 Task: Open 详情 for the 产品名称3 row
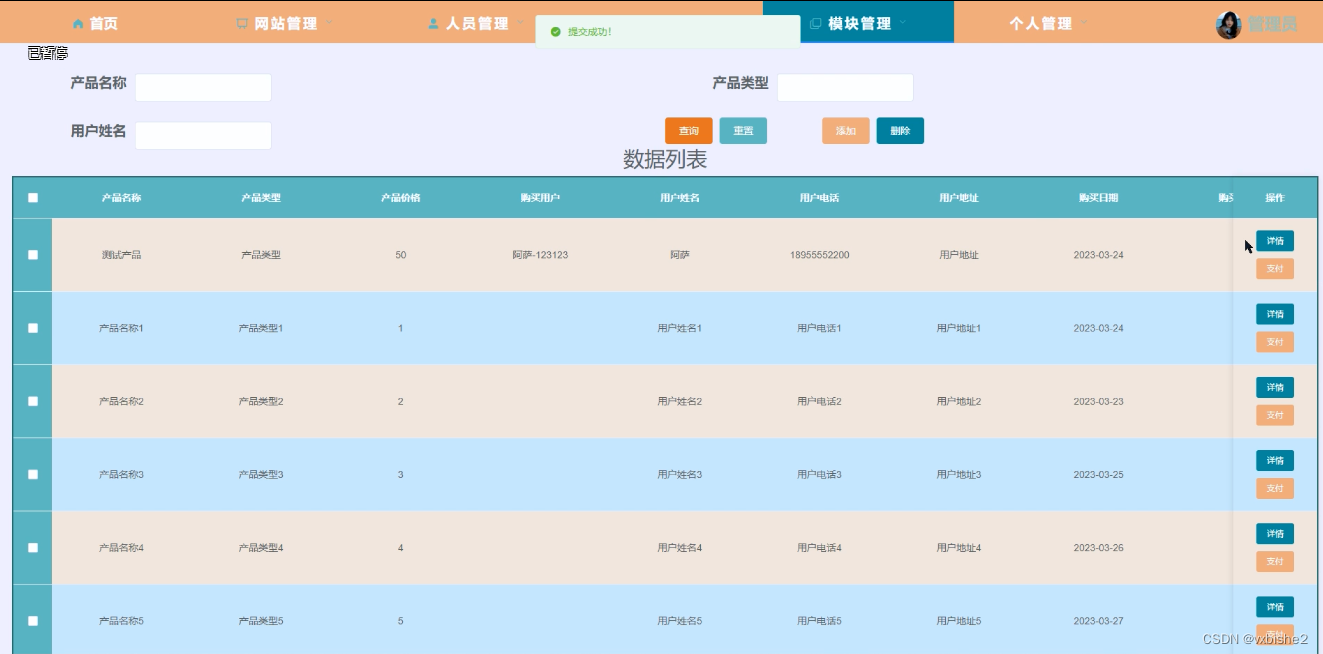1275,460
